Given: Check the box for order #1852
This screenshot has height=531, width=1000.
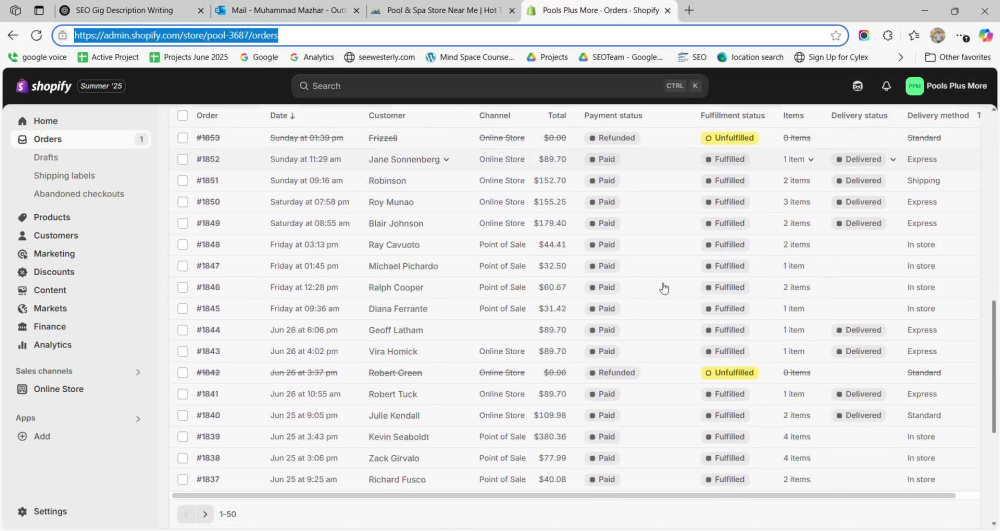Looking at the screenshot, I should tap(182, 159).
